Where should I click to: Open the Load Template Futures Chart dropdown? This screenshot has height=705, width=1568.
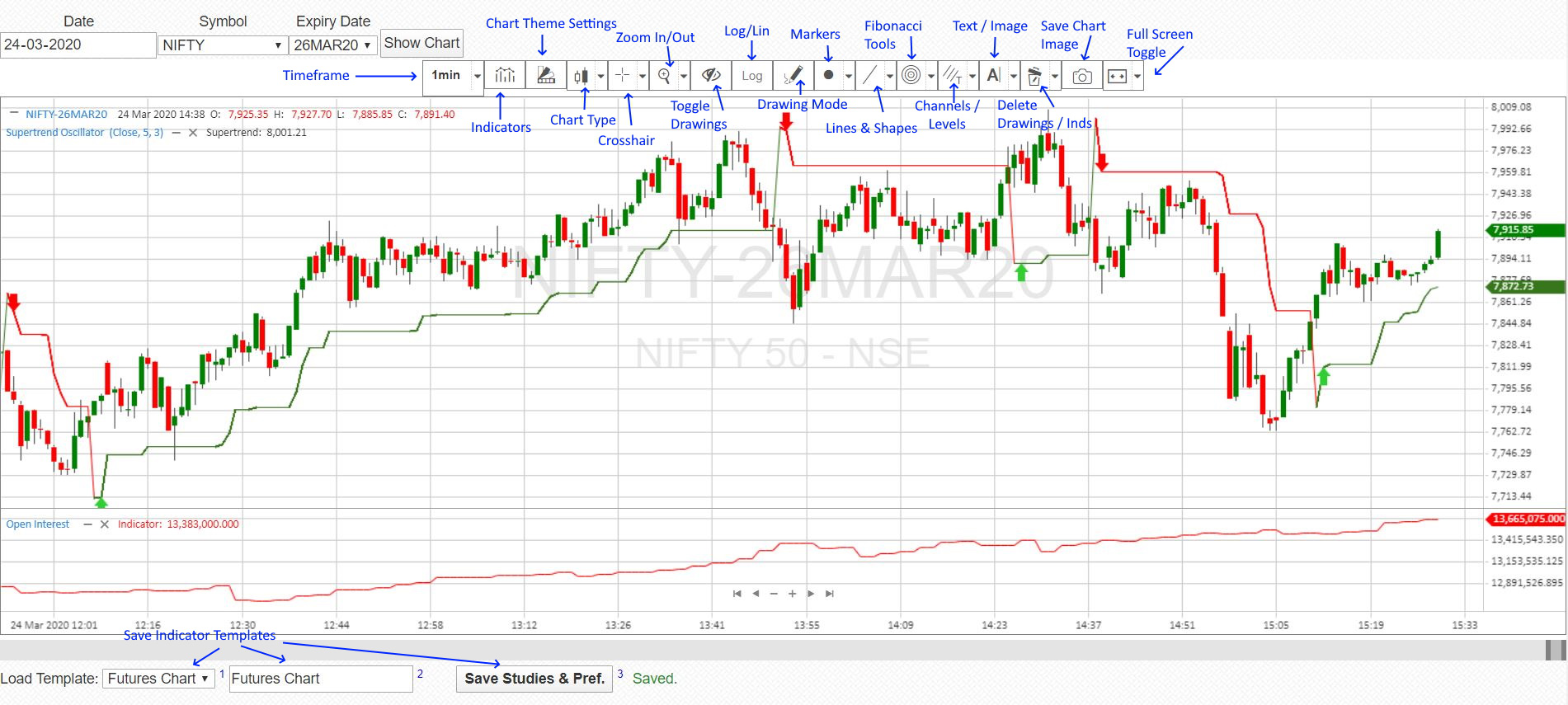(158, 679)
